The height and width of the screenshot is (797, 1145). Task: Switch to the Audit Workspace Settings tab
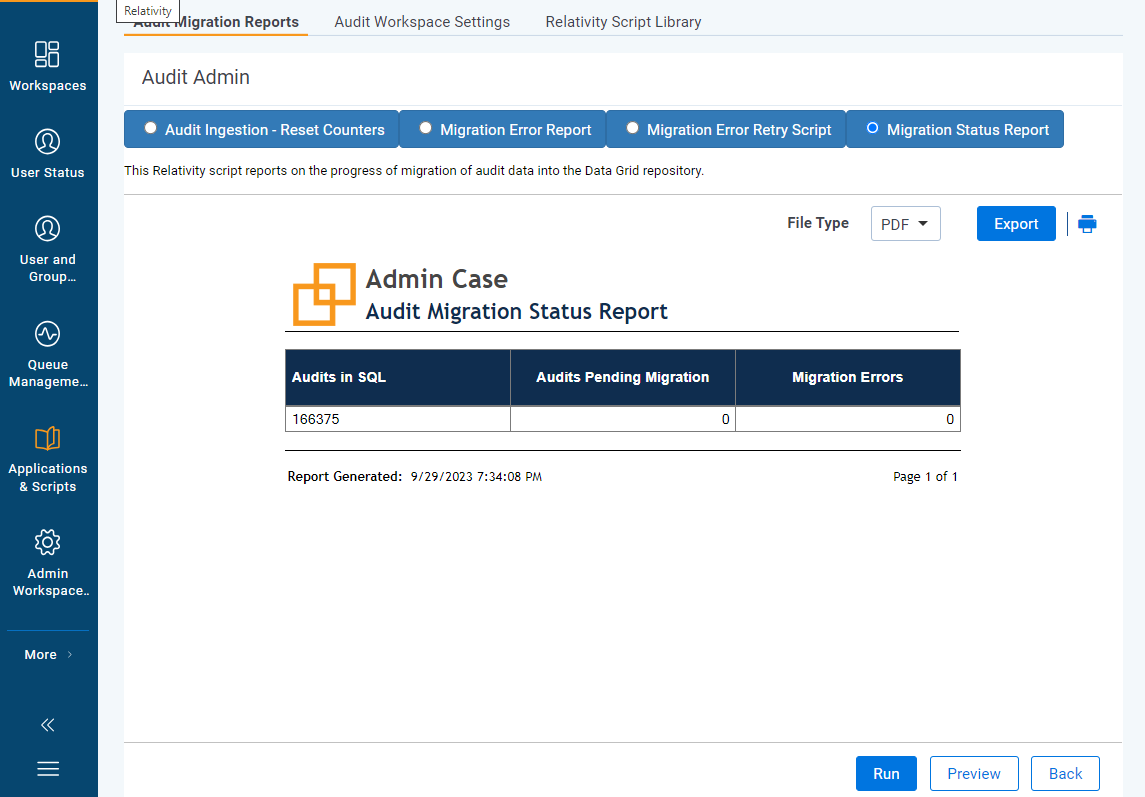pos(422,22)
